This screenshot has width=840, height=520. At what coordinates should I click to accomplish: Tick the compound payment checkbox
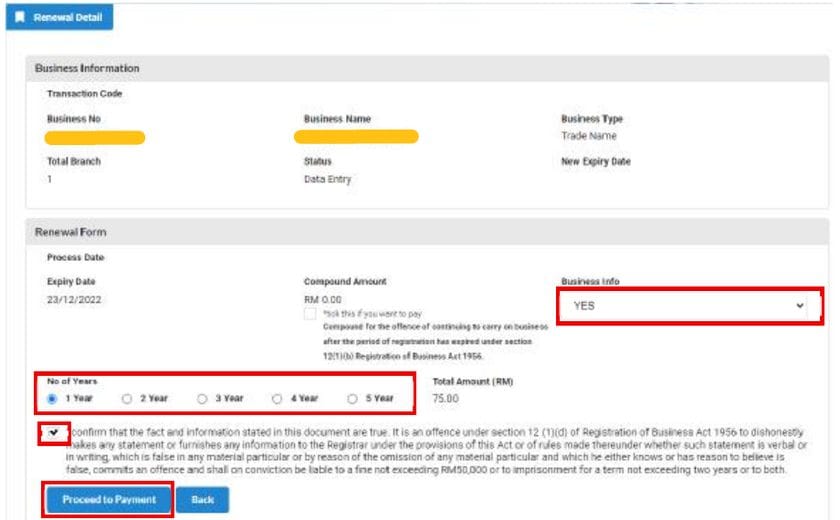click(x=310, y=314)
